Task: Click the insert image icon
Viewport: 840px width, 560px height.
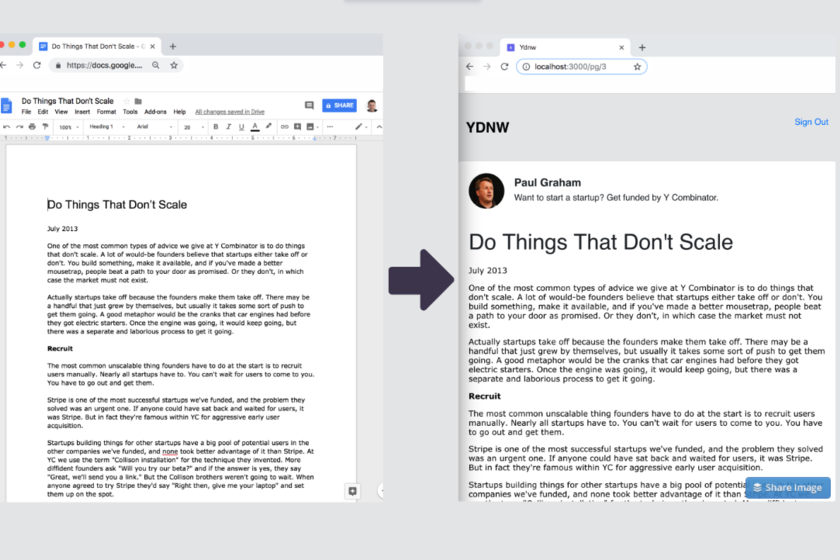Action: (x=310, y=127)
